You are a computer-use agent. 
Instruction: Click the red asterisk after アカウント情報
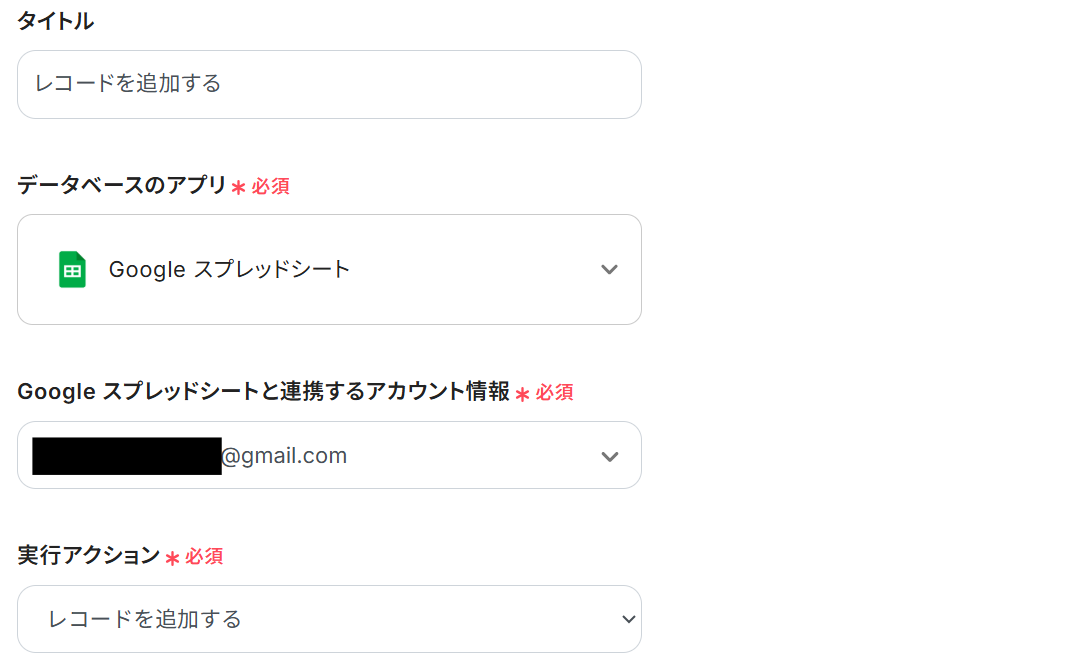pos(522,393)
